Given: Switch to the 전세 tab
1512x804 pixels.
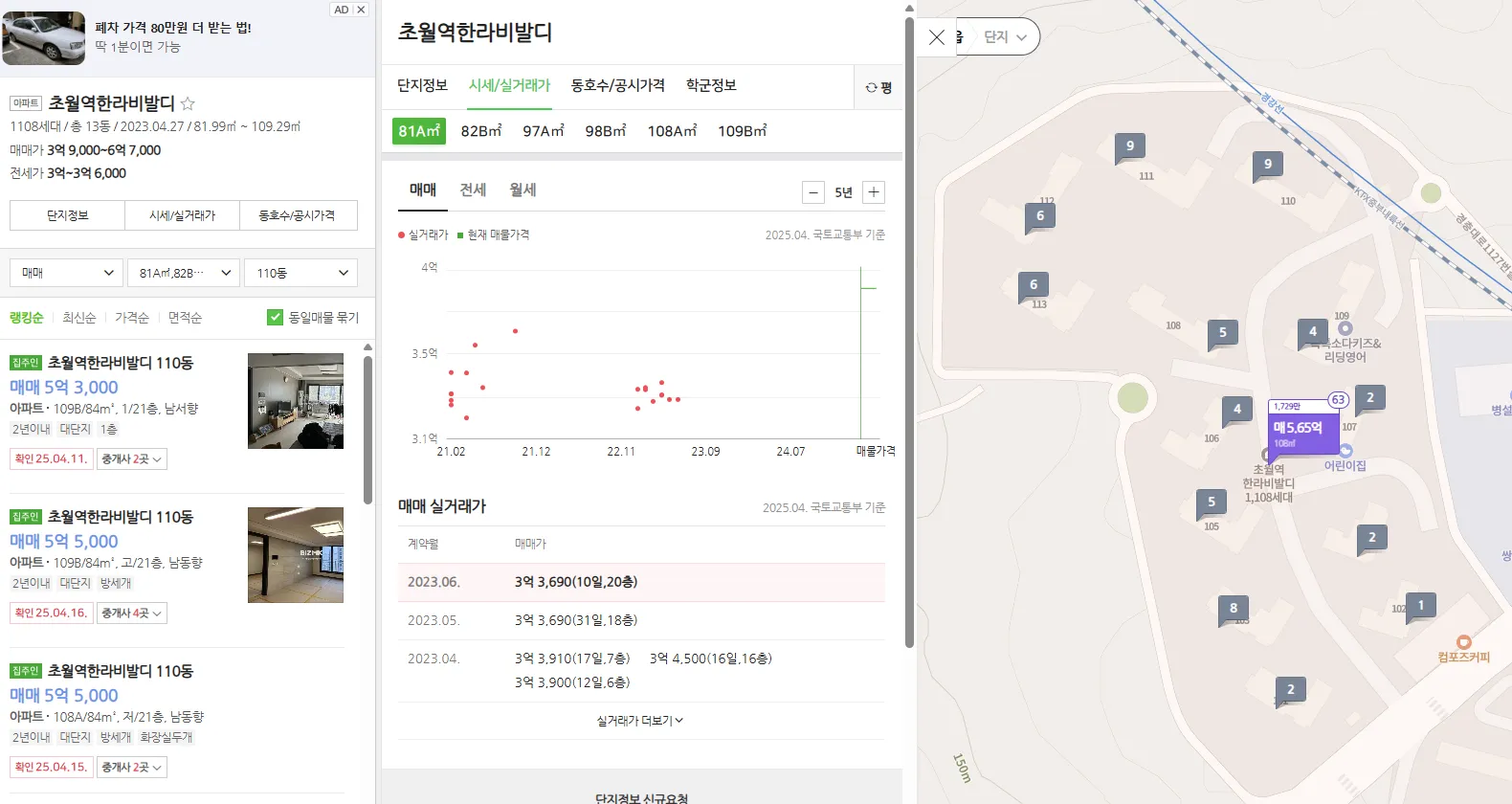Looking at the screenshot, I should point(473,190).
